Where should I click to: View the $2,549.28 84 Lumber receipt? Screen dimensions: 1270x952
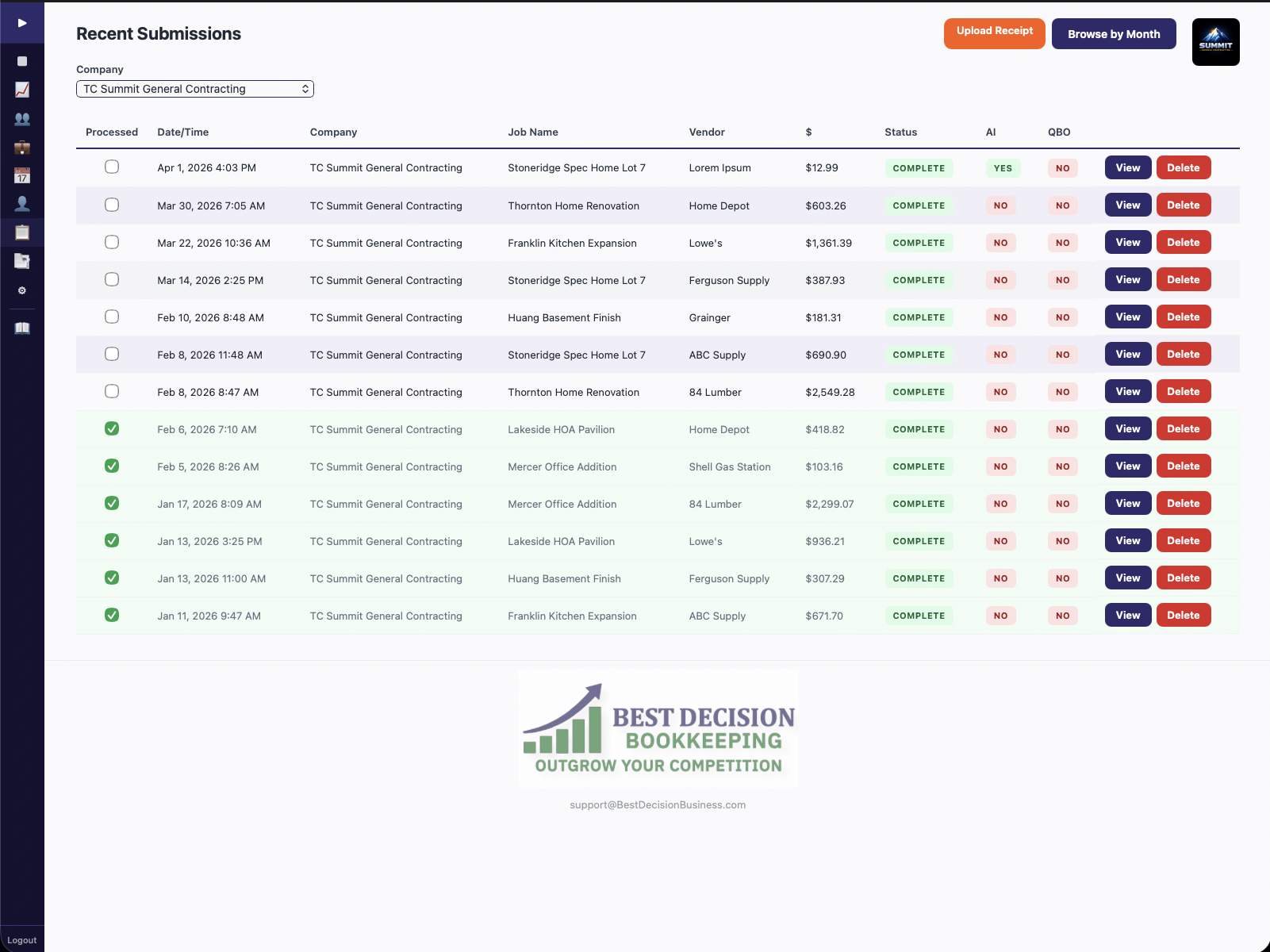pyautogui.click(x=1127, y=391)
